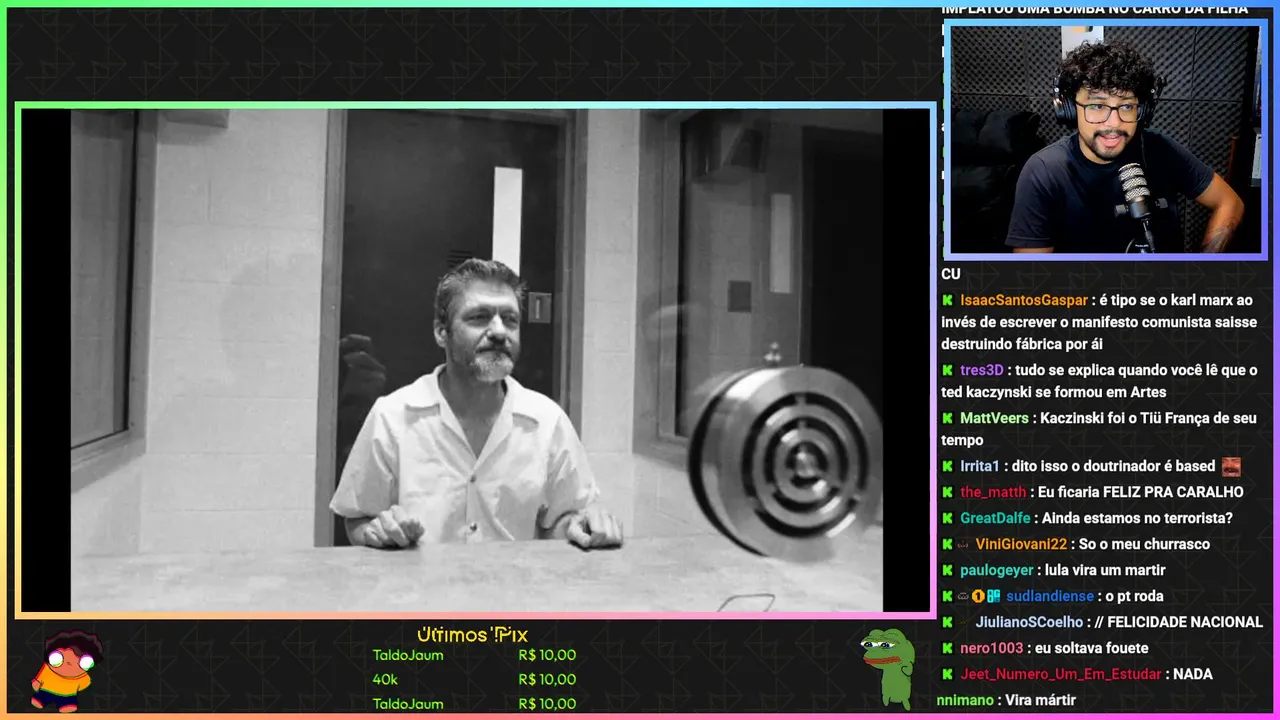Click message 'lula vira um martir'
This screenshot has height=720, width=1280.
(1105, 570)
